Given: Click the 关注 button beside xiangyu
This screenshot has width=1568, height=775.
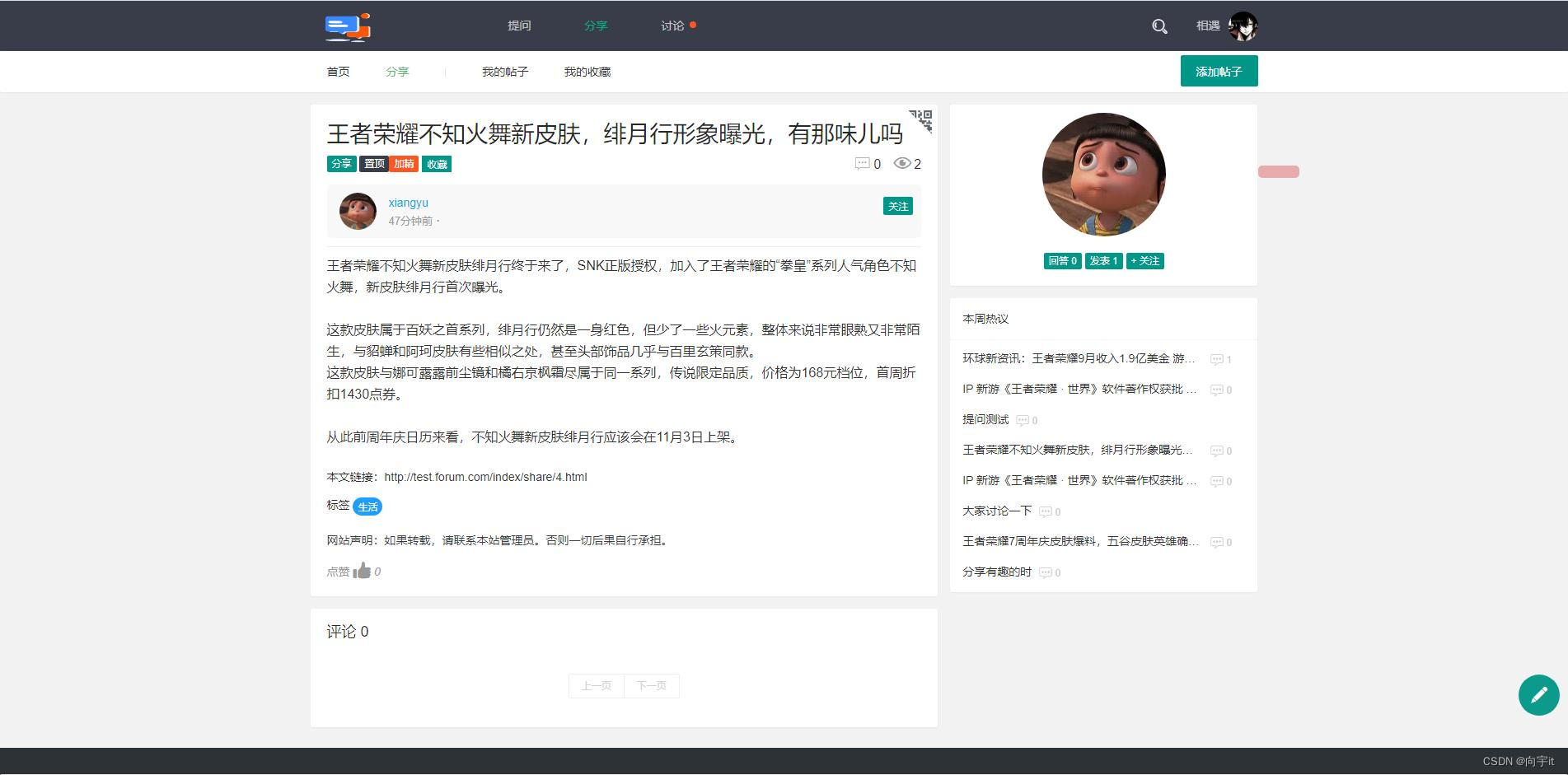Looking at the screenshot, I should click(898, 206).
